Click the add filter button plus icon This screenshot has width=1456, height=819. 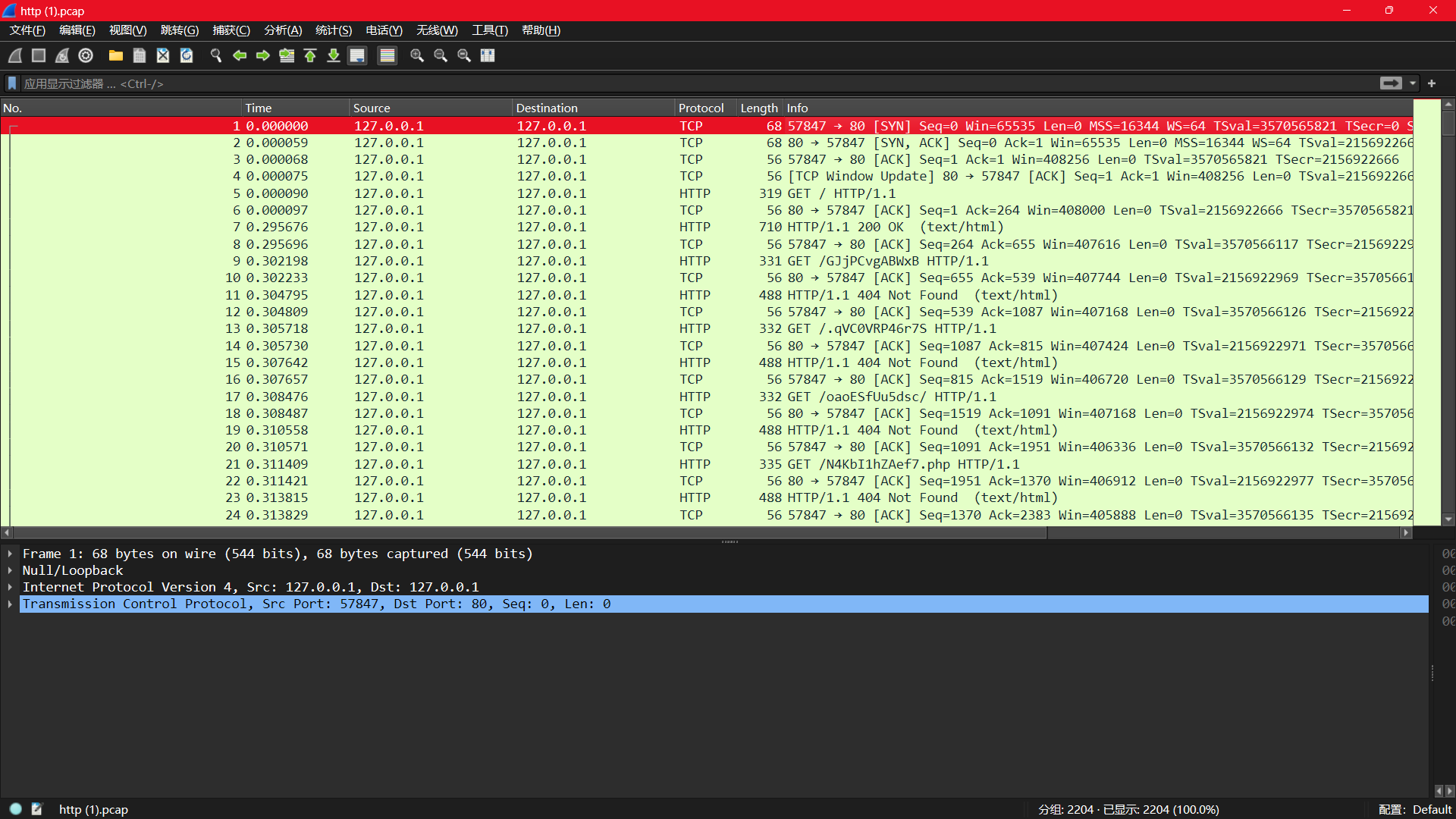pos(1432,83)
